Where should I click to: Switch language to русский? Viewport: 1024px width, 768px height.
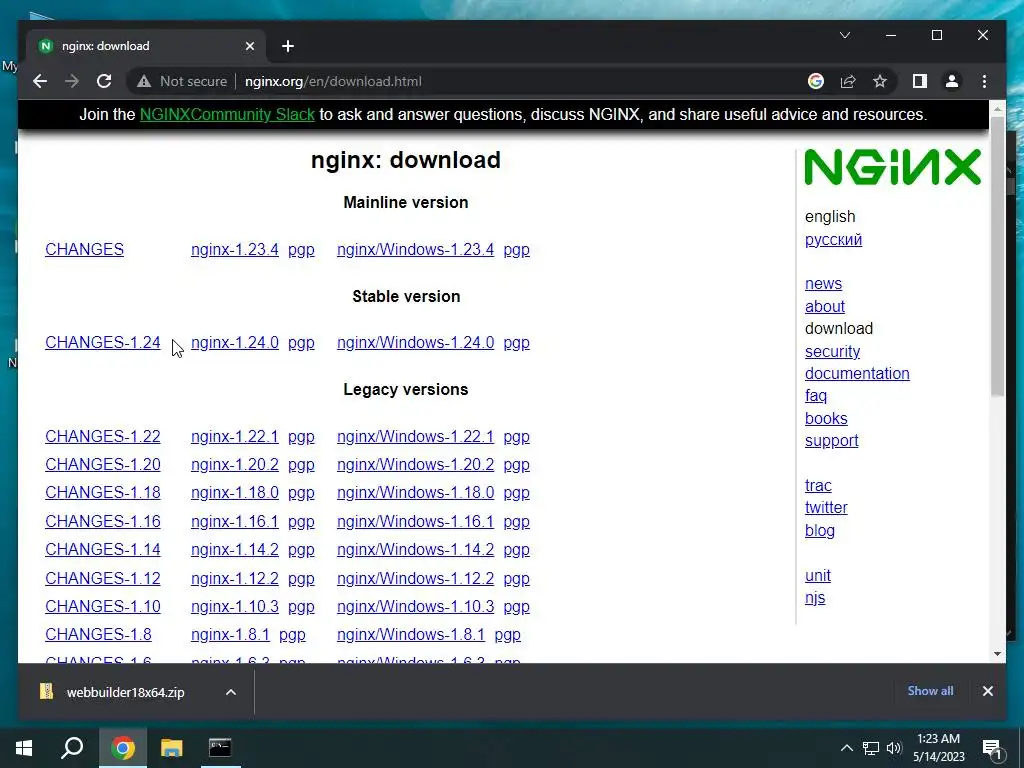point(833,240)
